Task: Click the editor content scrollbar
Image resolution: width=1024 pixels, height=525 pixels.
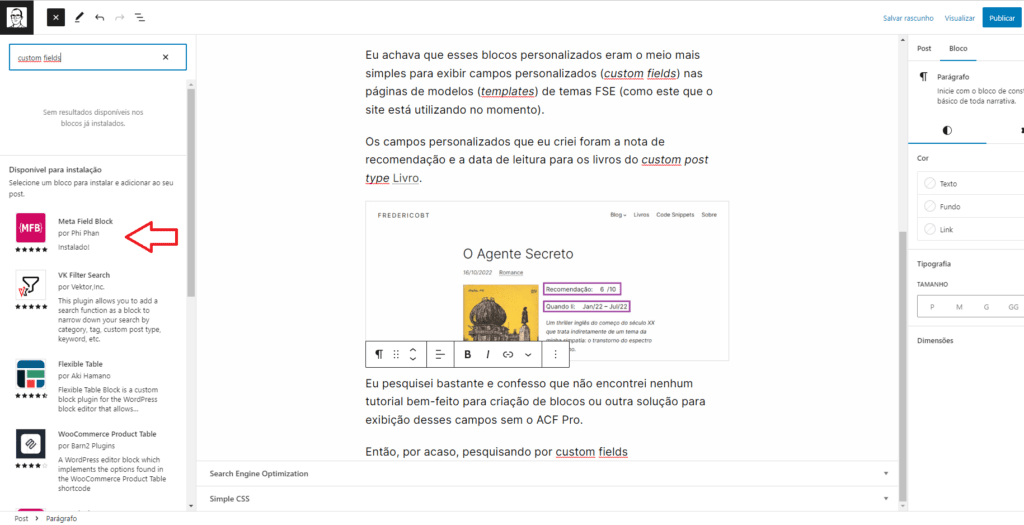Action: click(x=903, y=366)
